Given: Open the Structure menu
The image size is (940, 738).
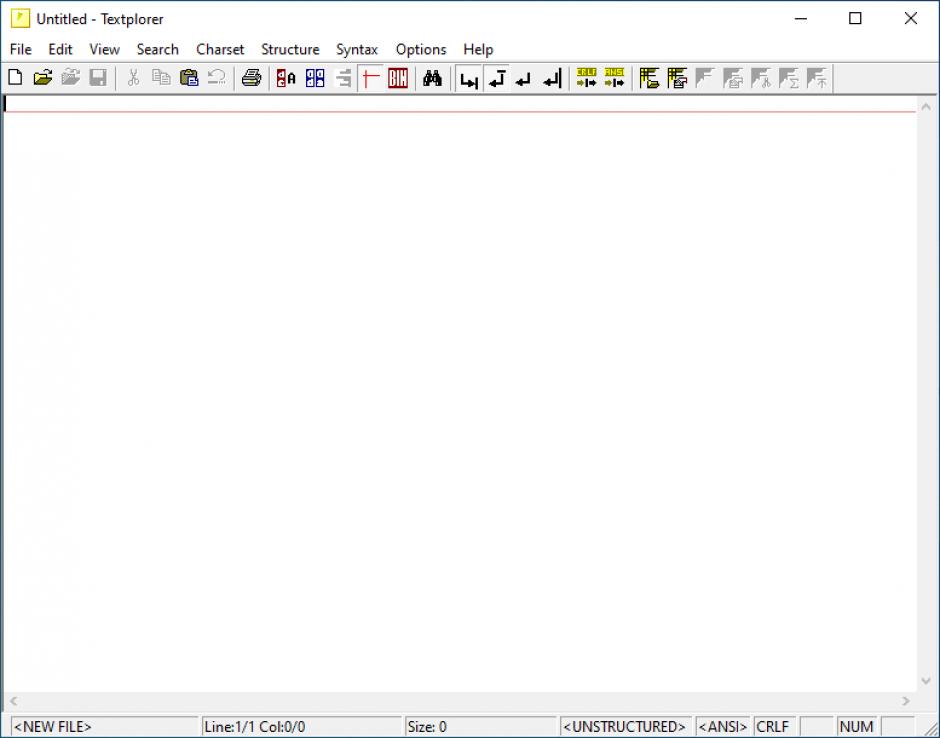Looking at the screenshot, I should (x=290, y=49).
